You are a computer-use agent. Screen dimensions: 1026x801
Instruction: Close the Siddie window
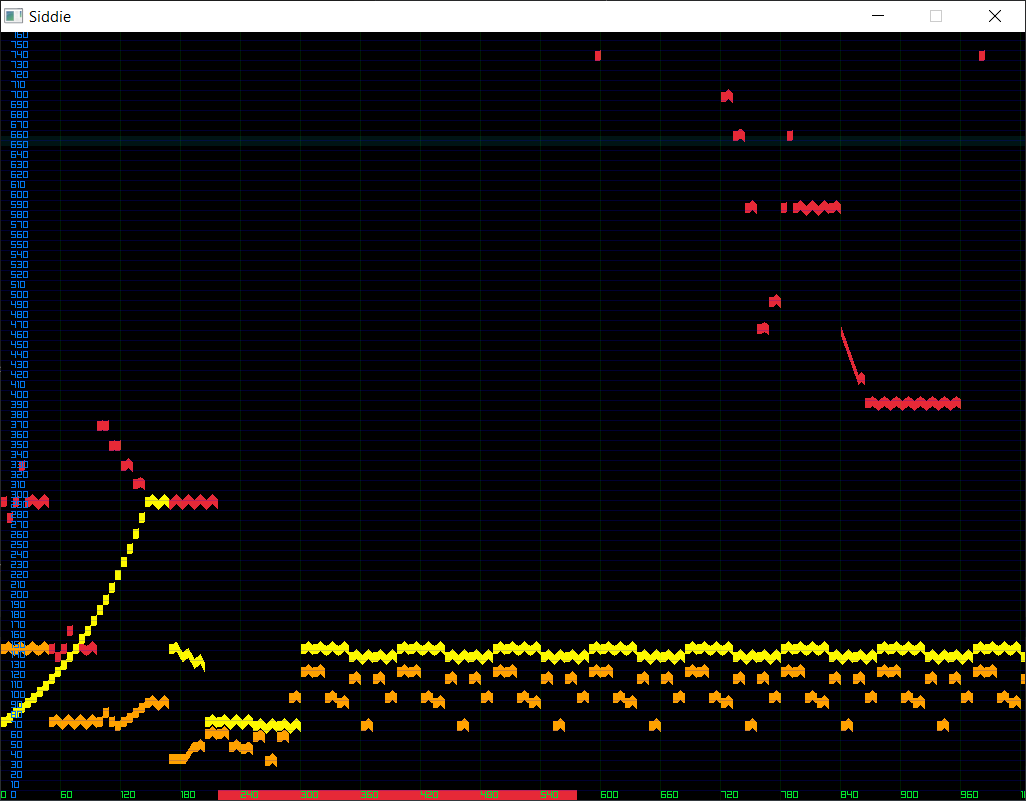point(994,16)
